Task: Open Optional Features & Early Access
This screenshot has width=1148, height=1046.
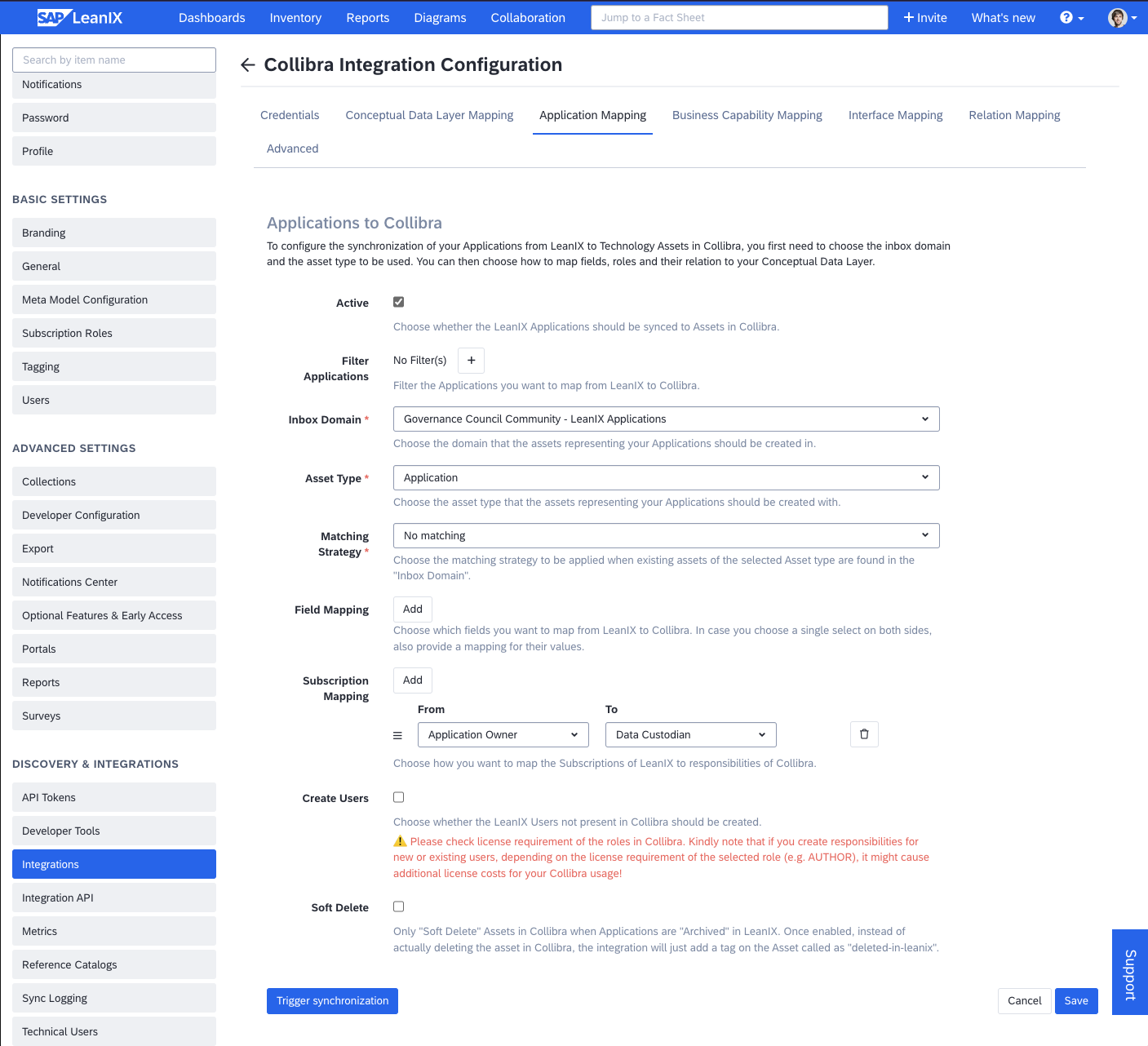Action: pyautogui.click(x=114, y=615)
